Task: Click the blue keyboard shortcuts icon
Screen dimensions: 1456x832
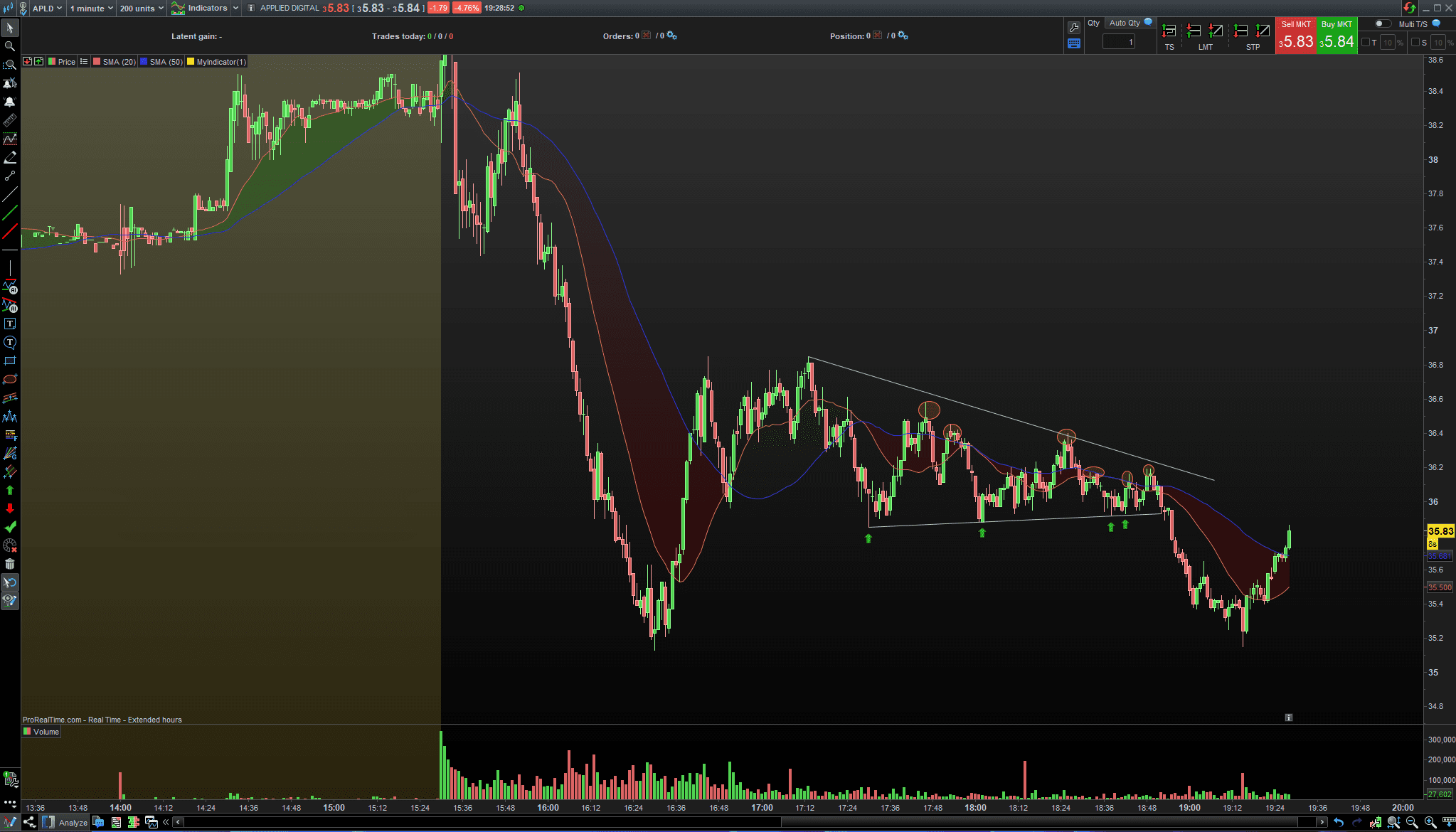Action: point(1074,43)
